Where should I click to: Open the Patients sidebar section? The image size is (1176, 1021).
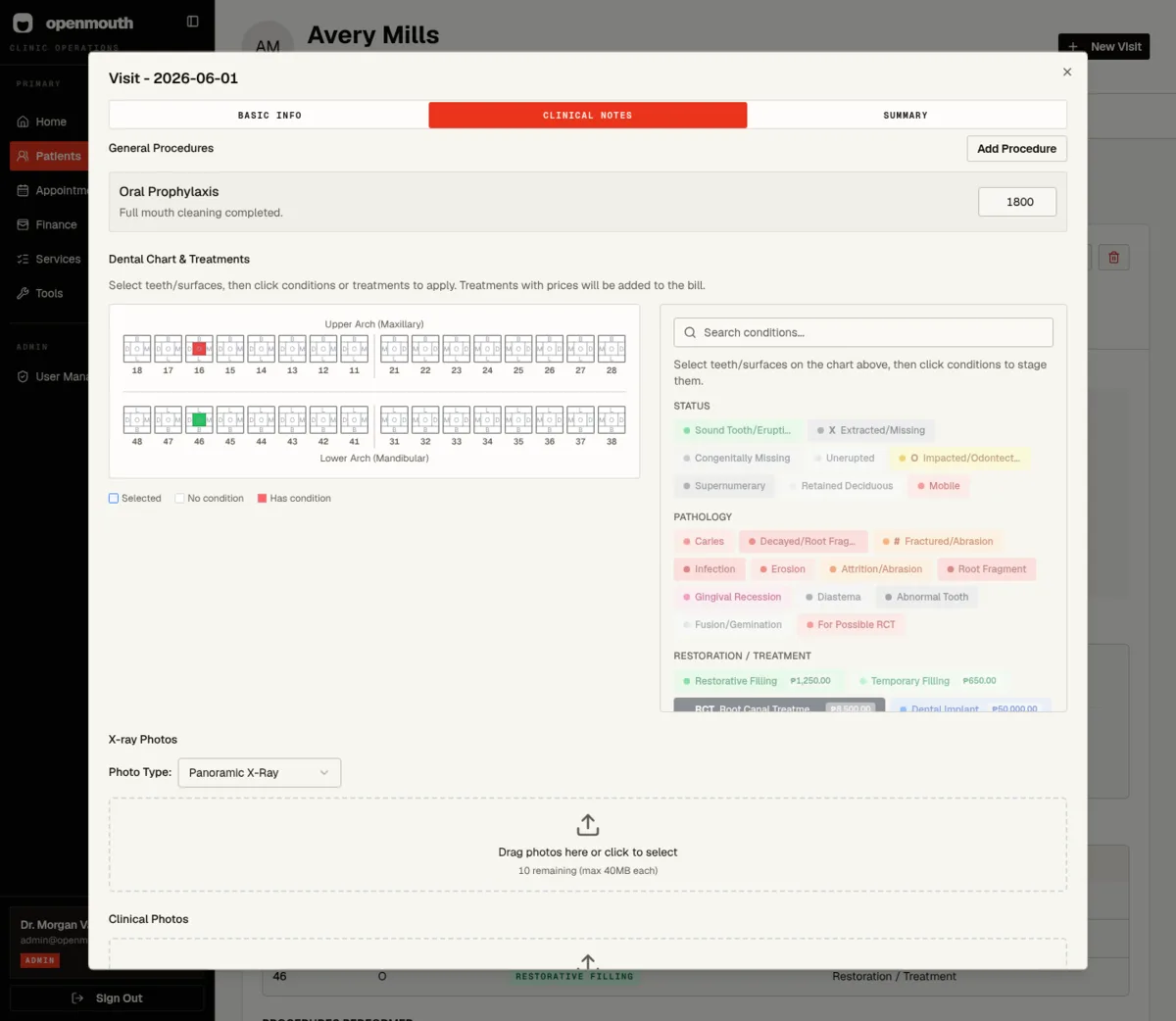tap(49, 156)
